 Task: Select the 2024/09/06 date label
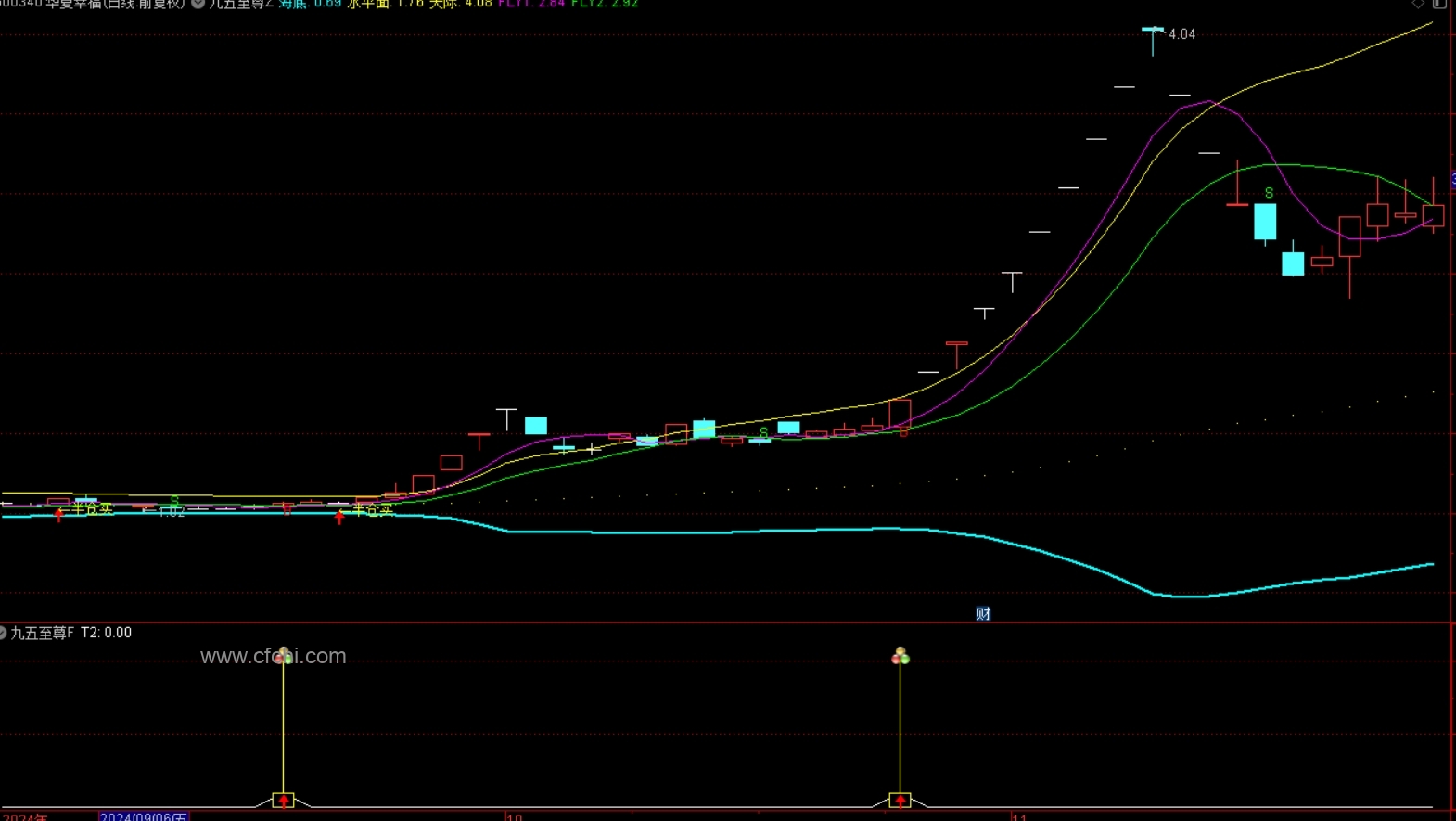(x=144, y=816)
